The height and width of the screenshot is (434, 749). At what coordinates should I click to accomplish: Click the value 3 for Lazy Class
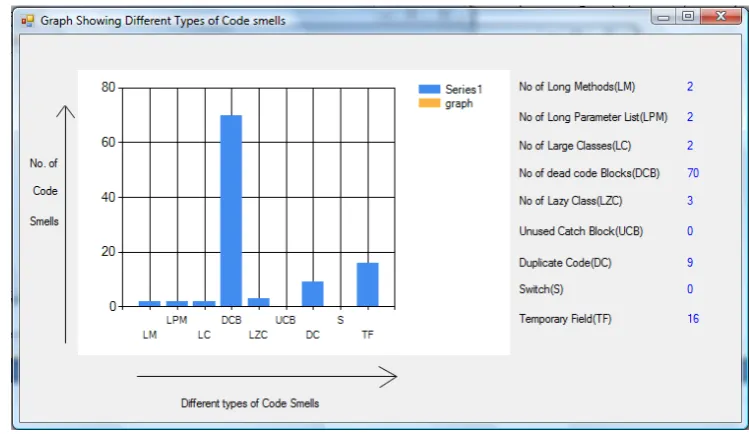pyautogui.click(x=690, y=201)
